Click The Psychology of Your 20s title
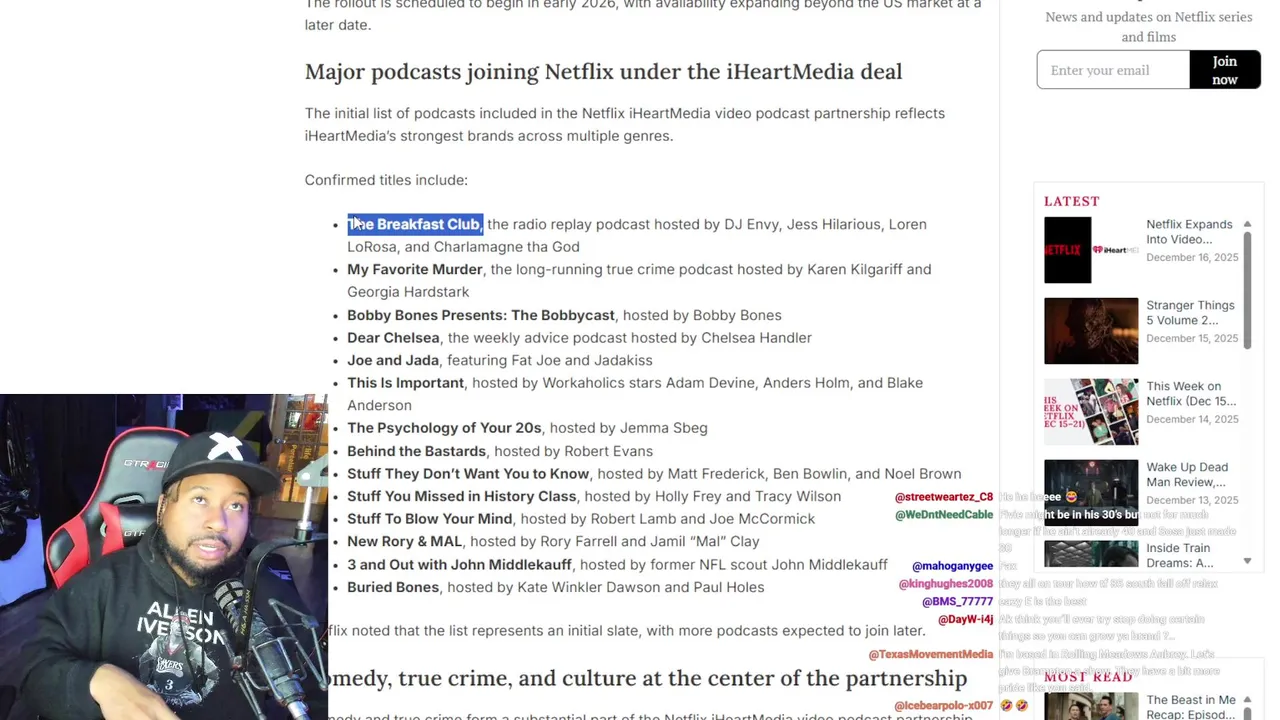Image resolution: width=1280 pixels, height=720 pixels. [x=444, y=428]
